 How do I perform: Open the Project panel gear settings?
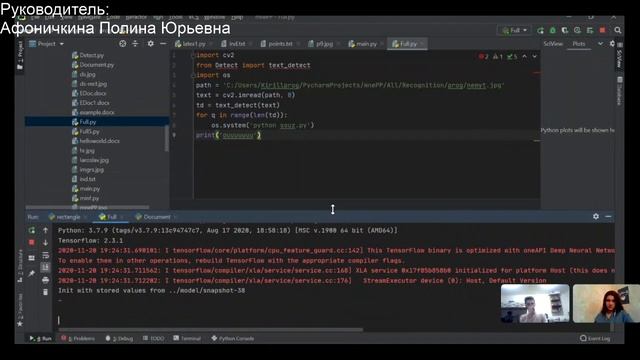(151, 44)
